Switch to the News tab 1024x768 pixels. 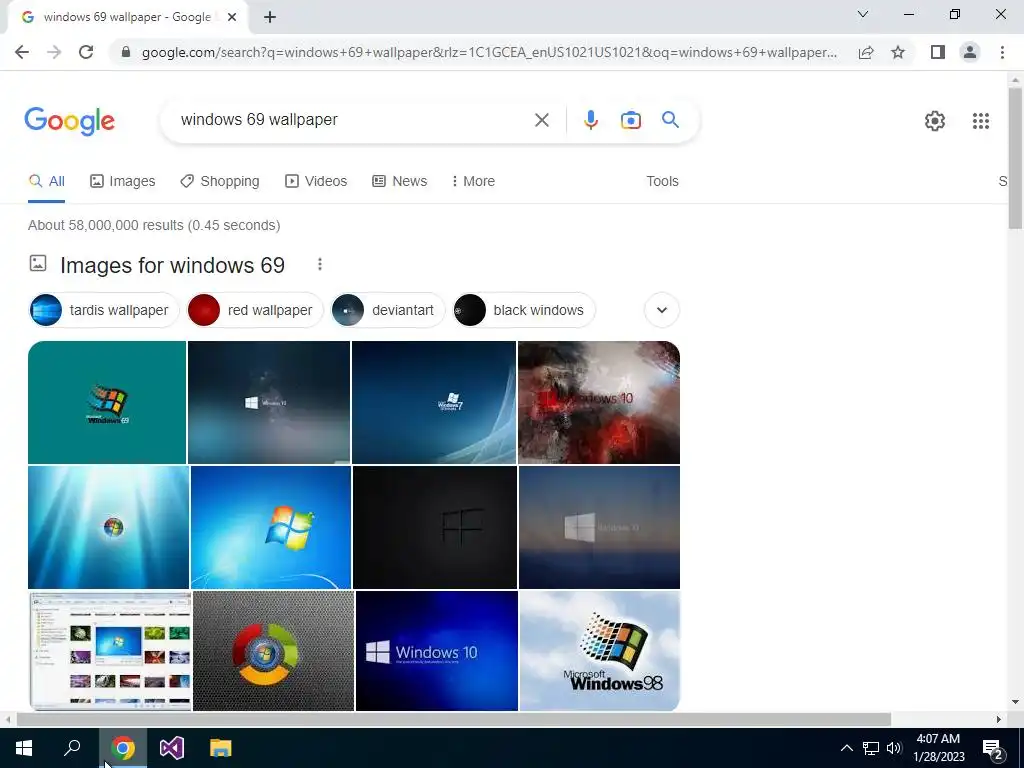click(x=400, y=181)
